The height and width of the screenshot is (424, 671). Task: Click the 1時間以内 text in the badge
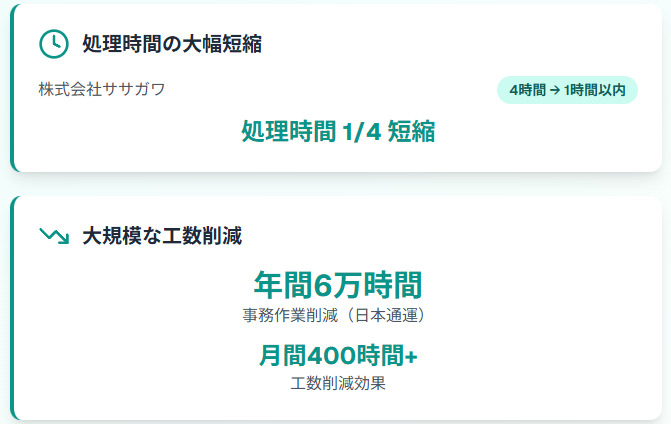[x=595, y=90]
